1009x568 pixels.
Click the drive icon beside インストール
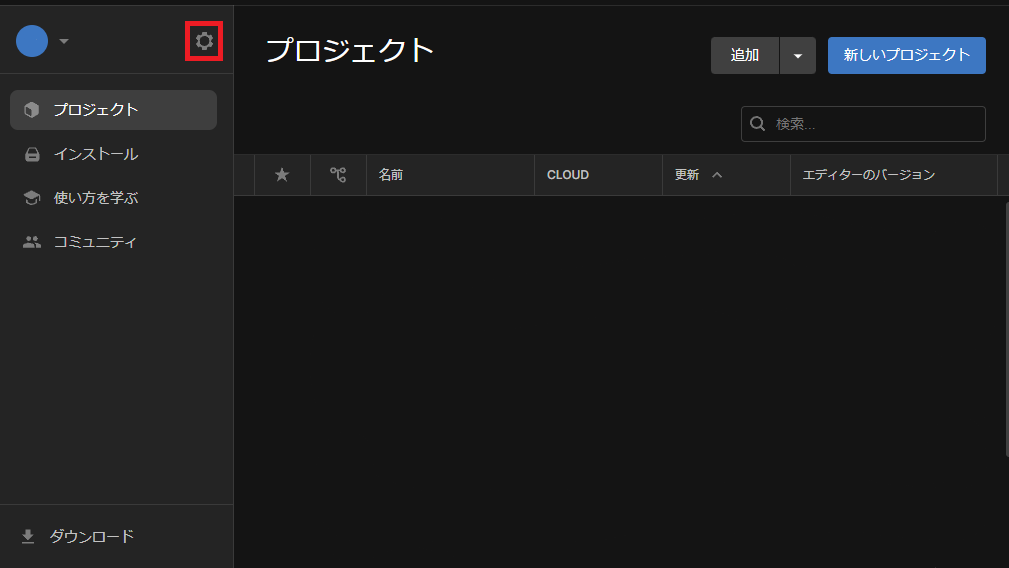(x=32, y=154)
